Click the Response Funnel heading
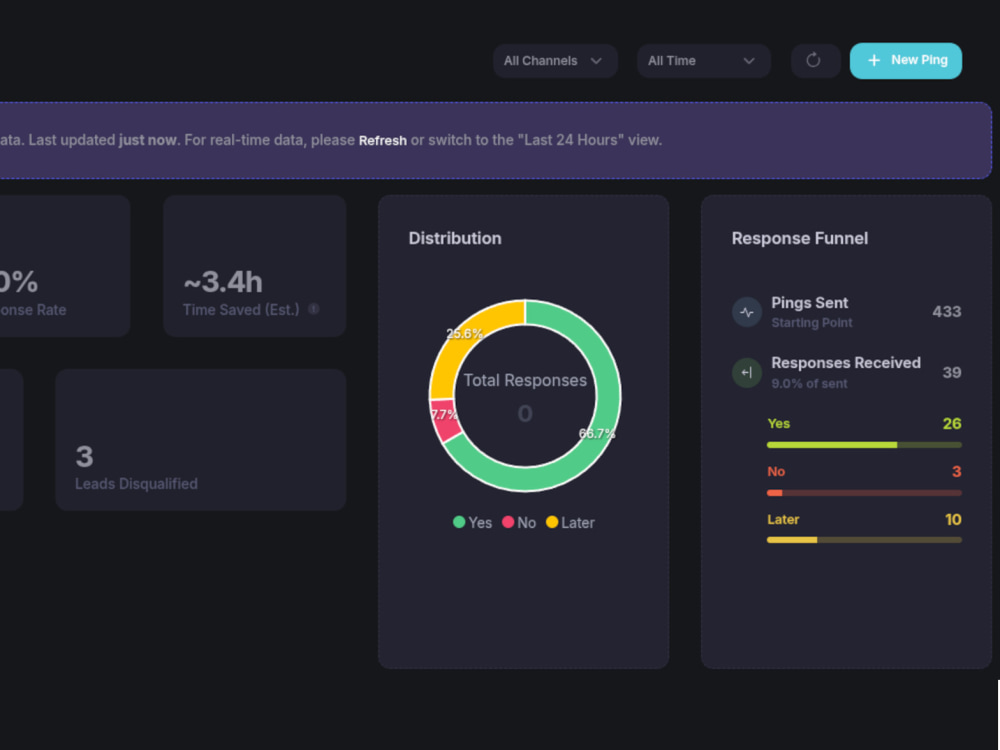This screenshot has height=750, width=1000. 800,238
